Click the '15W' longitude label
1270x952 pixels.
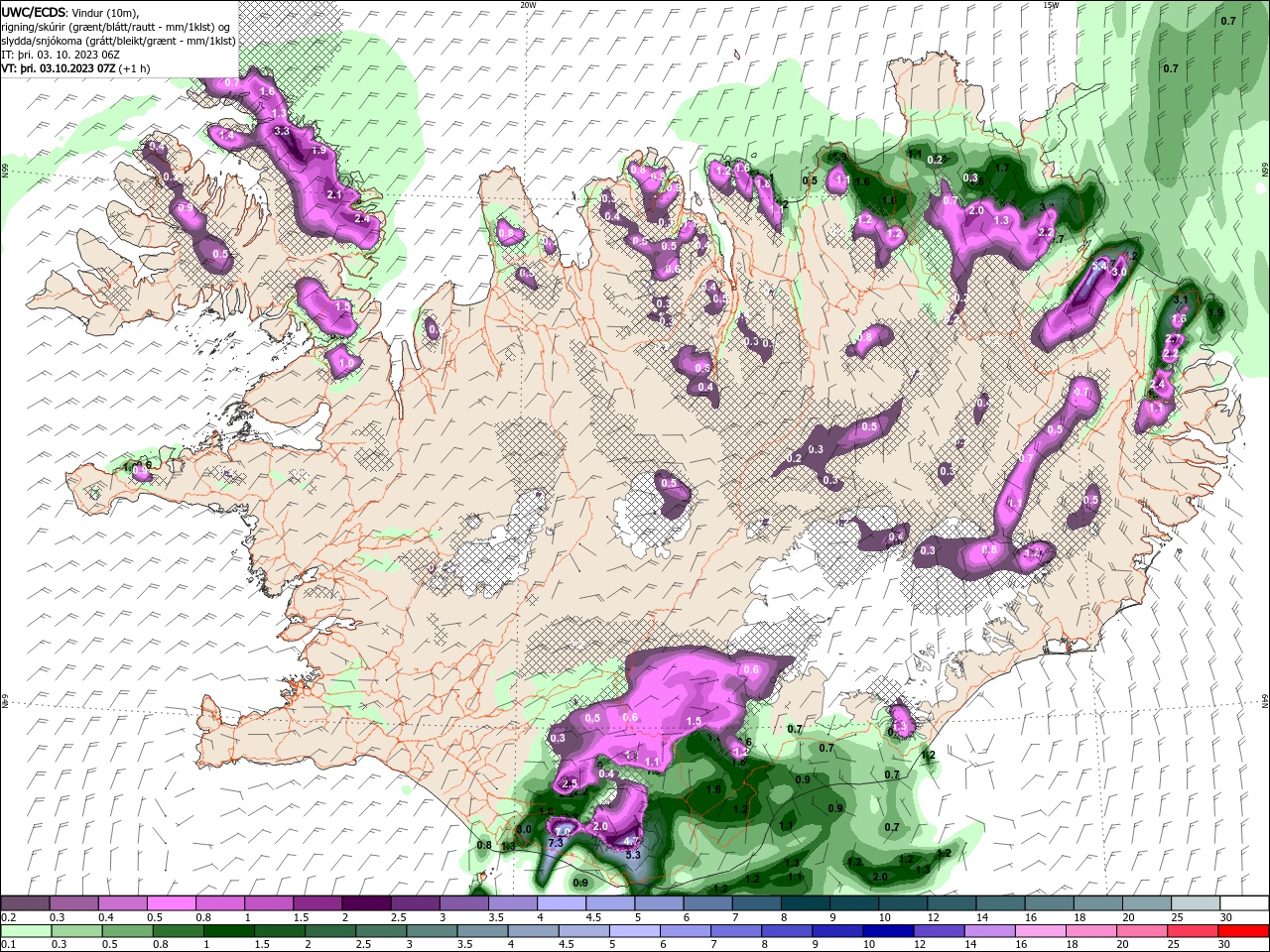[1052, 5]
